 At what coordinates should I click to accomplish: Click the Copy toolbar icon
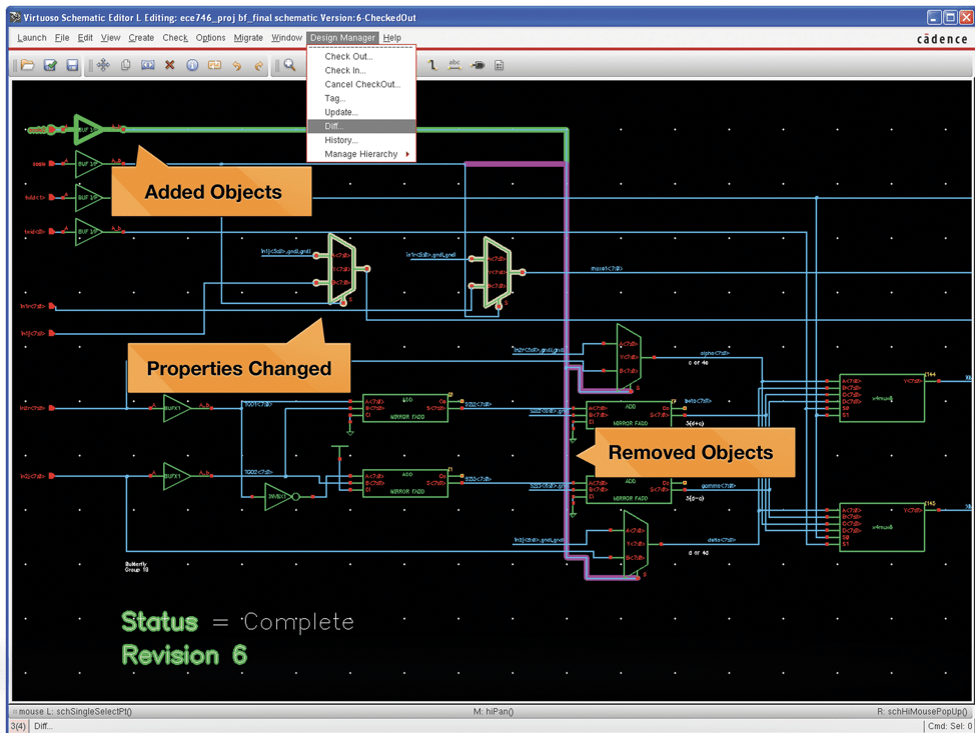(x=126, y=65)
